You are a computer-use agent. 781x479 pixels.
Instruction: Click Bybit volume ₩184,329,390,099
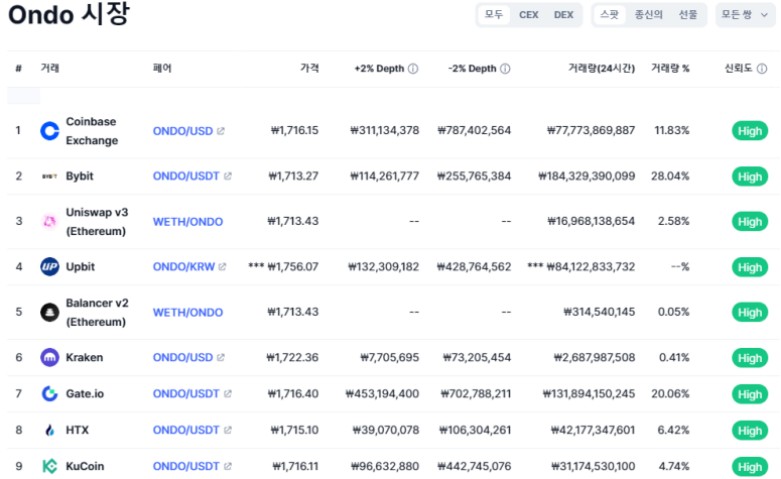[587, 176]
